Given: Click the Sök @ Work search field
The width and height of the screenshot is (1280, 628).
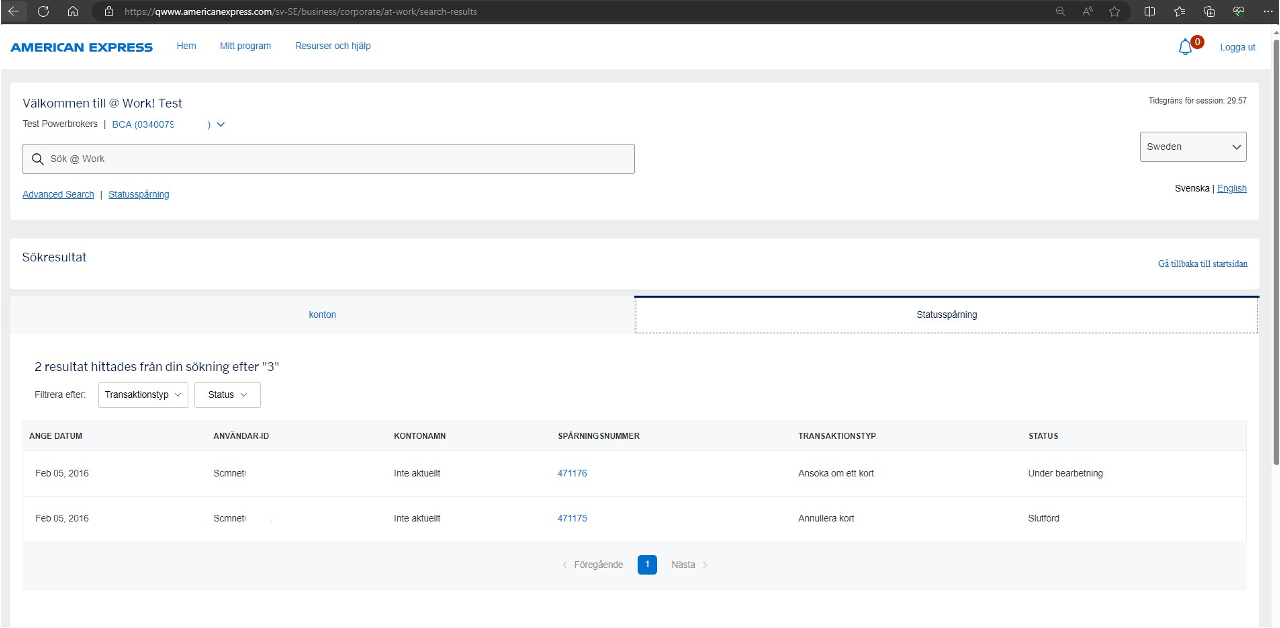Looking at the screenshot, I should point(328,159).
